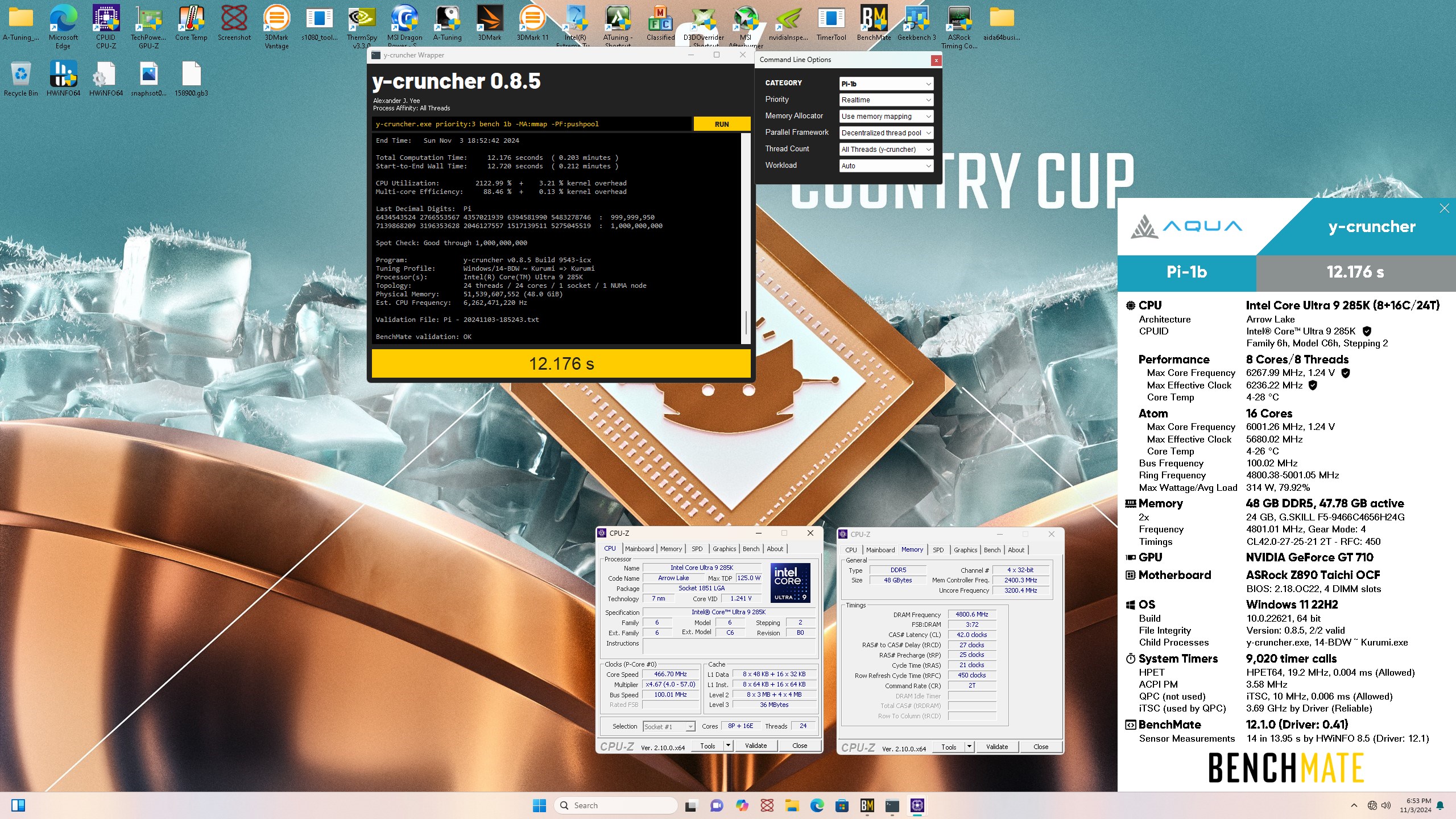Open Copilot from the taskbar

click(742, 805)
